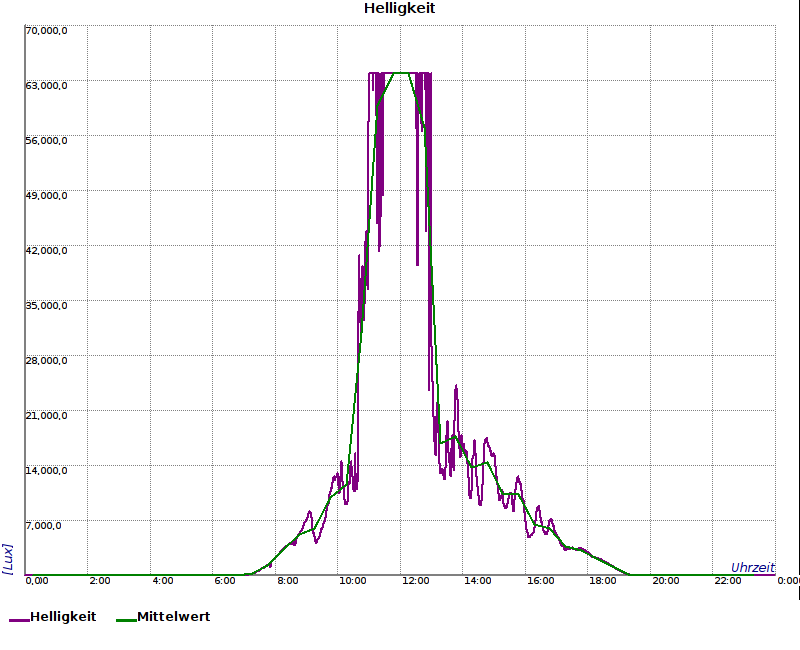Click the y-axis label "63,000,0"
The height and width of the screenshot is (650, 800).
point(46,86)
